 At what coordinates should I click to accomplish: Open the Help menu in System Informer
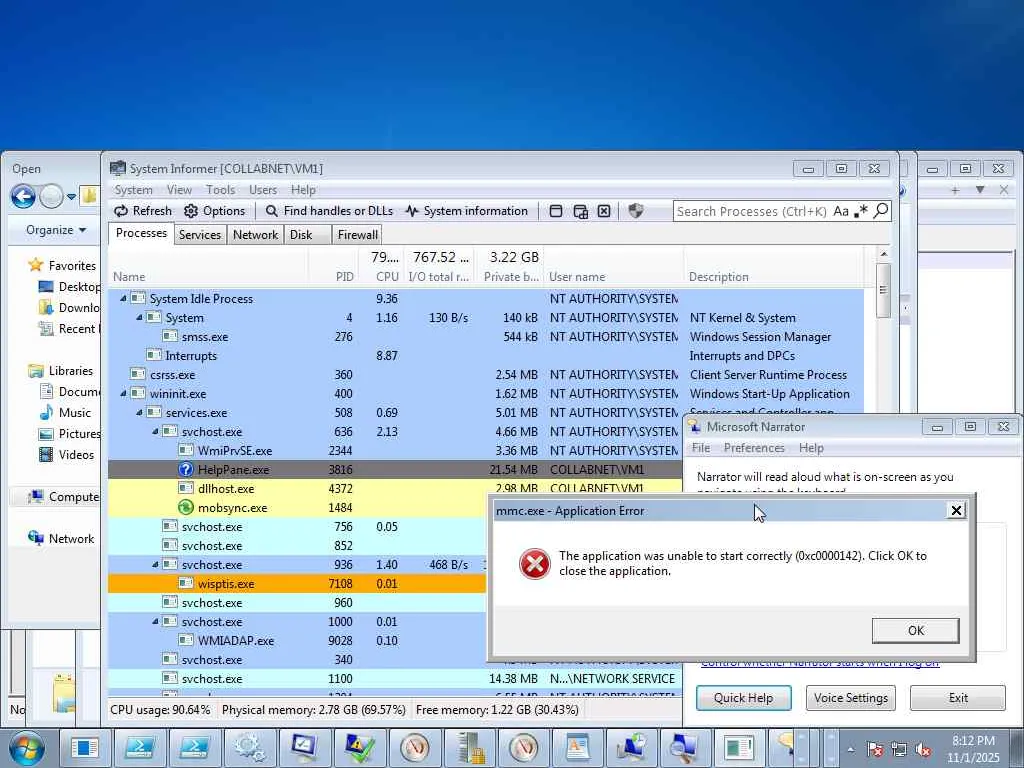pos(303,190)
